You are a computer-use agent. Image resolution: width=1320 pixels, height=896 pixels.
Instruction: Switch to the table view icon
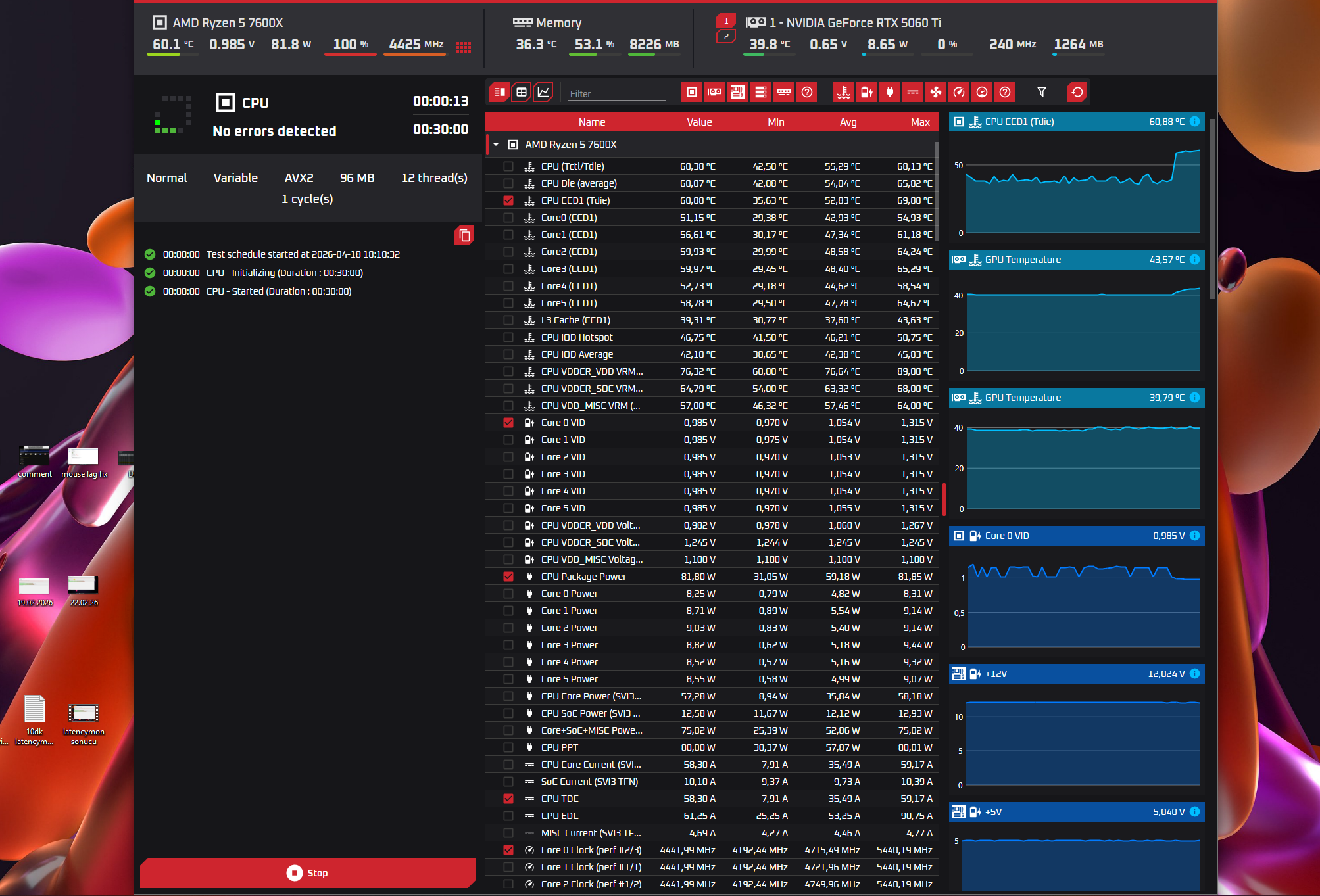pos(522,92)
